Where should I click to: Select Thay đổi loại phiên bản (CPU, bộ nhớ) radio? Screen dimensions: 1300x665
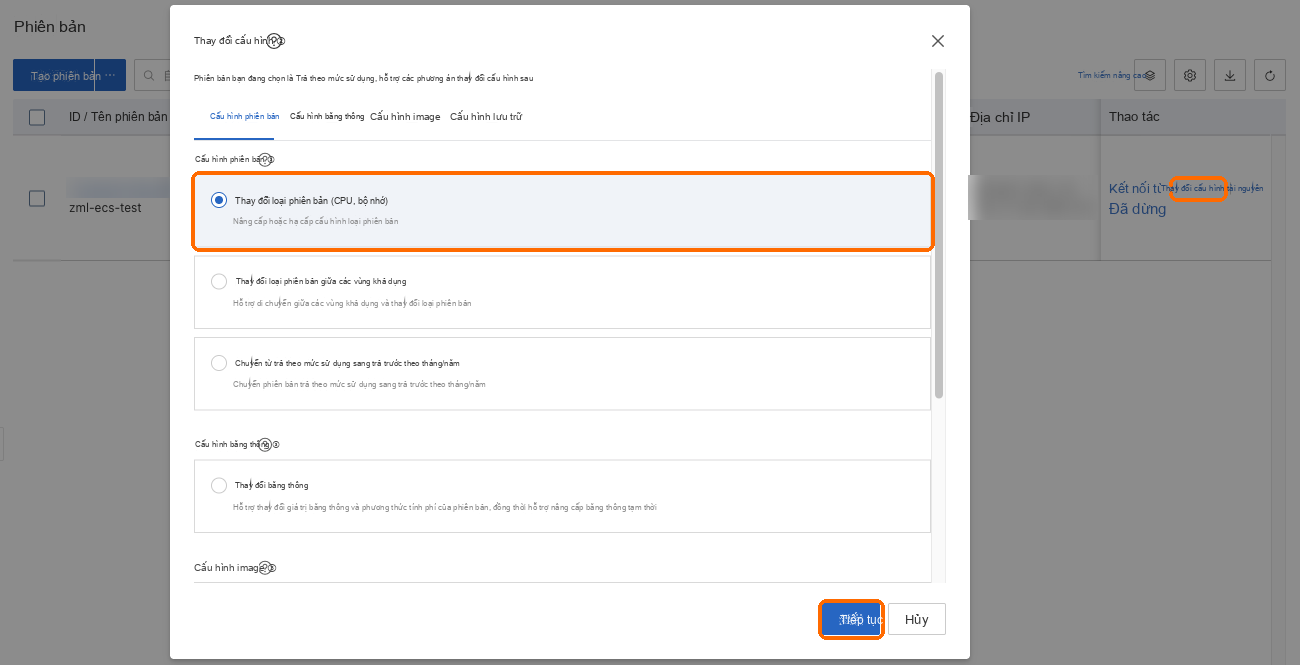pyautogui.click(x=219, y=200)
